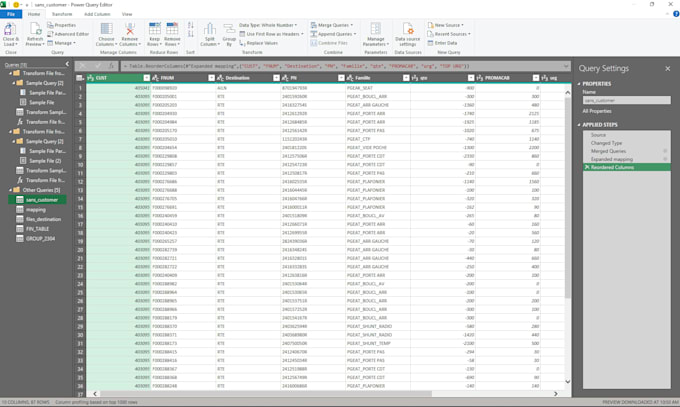Click the Remove Rows icon

click(172, 29)
